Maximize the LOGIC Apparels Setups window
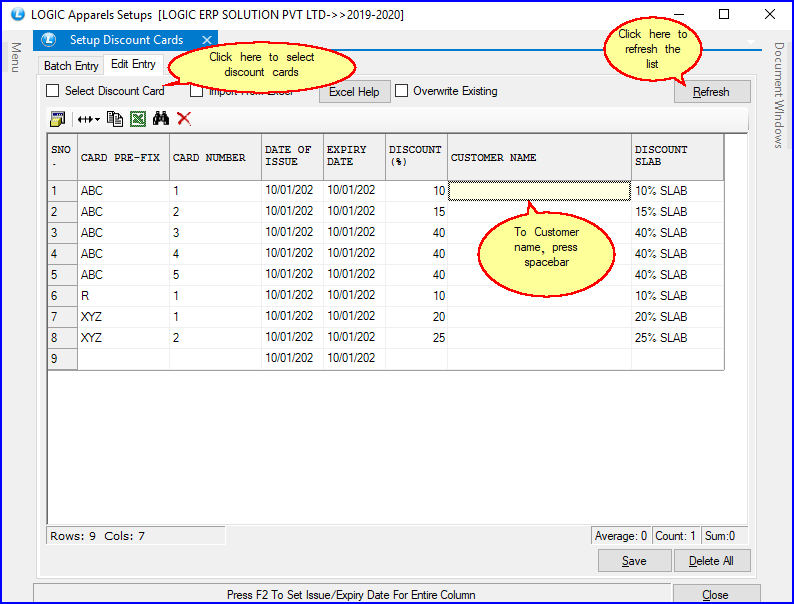This screenshot has width=794, height=604. coord(724,14)
